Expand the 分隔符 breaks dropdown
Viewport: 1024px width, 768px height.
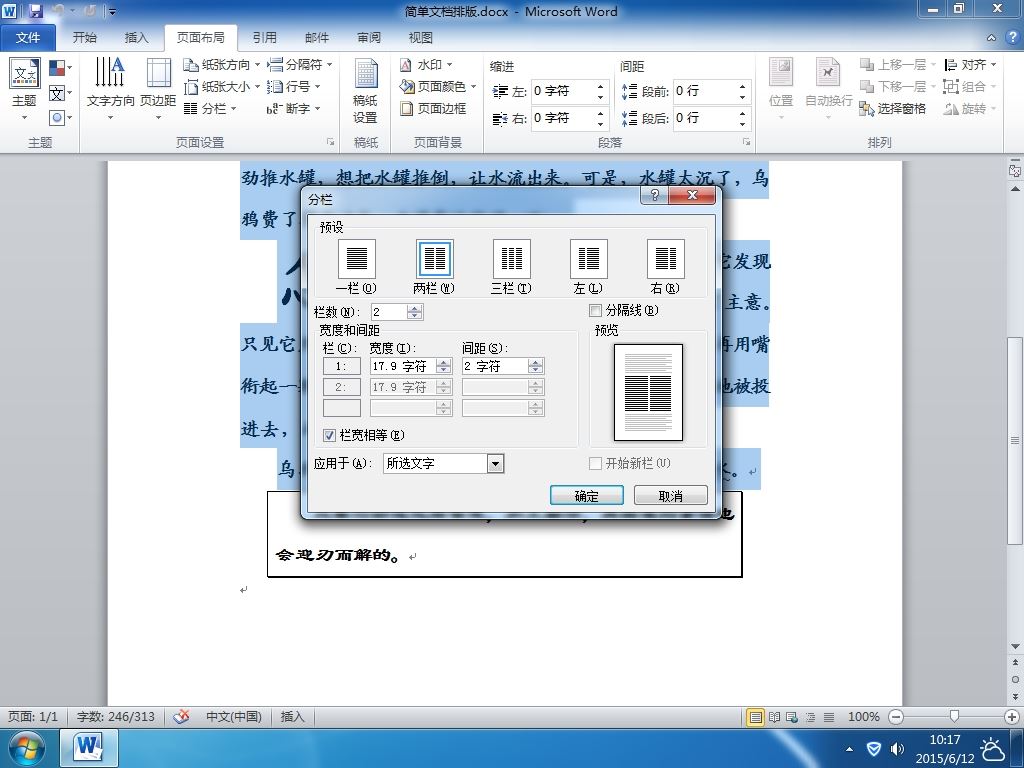[330, 65]
